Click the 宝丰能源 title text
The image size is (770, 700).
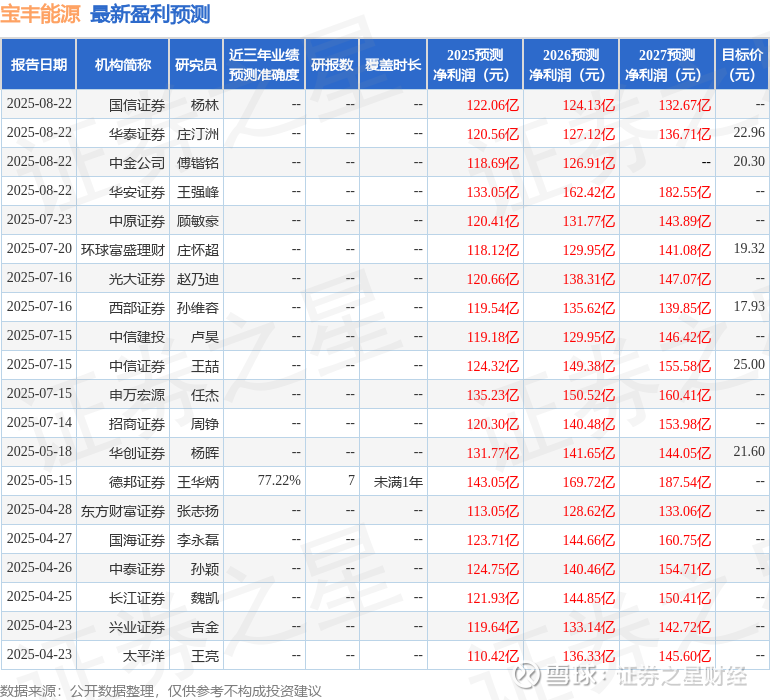(x=40, y=14)
